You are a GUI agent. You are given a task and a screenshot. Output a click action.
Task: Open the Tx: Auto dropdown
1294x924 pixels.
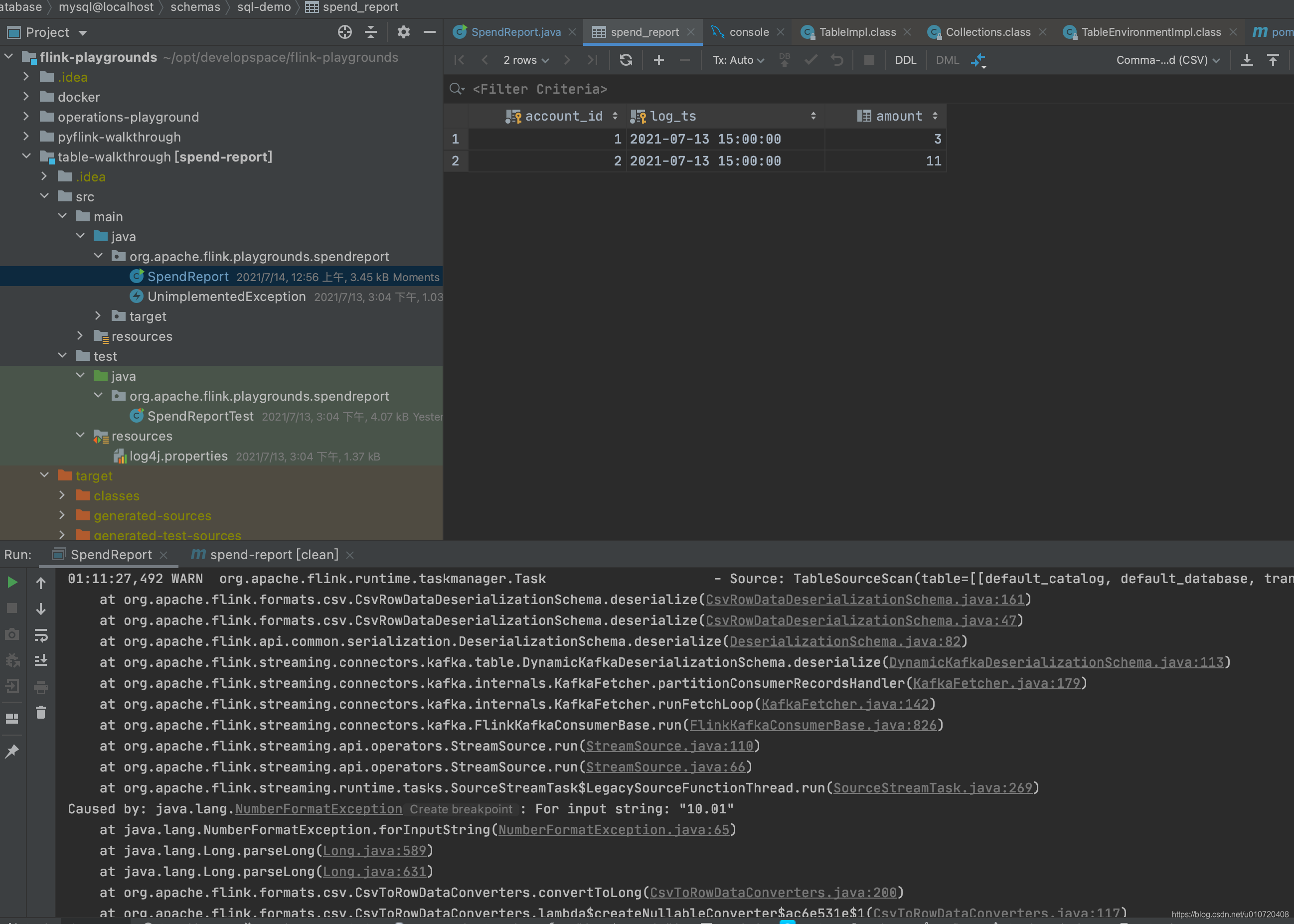(738, 60)
